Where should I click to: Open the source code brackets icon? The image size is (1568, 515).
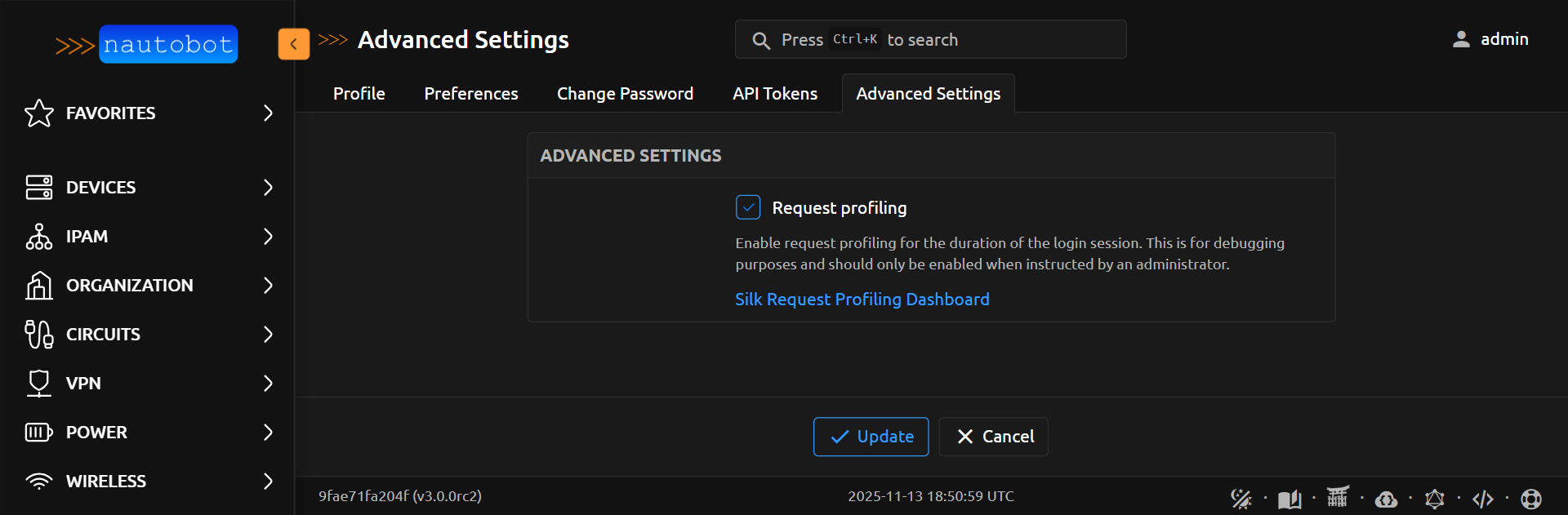[1482, 498]
